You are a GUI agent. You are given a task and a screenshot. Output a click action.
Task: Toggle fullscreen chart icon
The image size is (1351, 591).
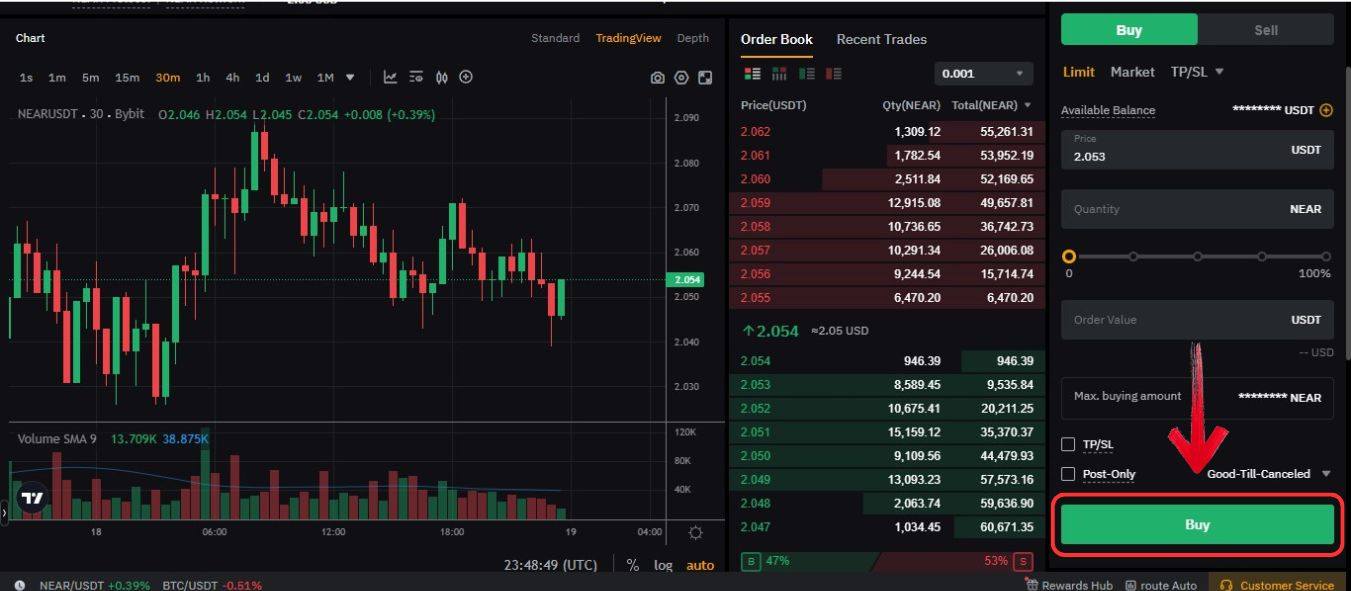705,78
